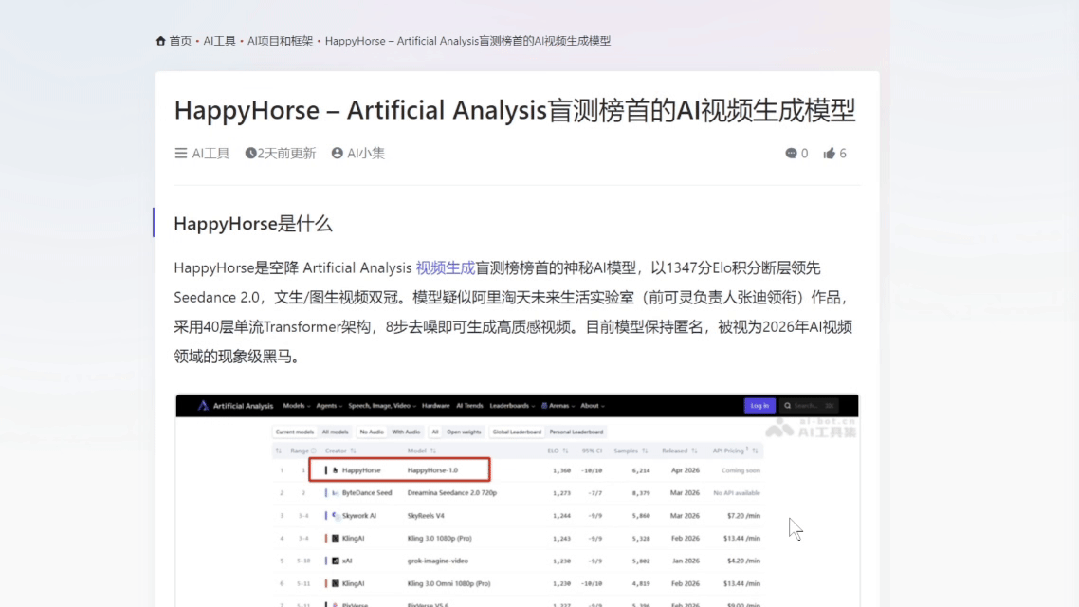1079x607 pixels.
Task: Sort by the API Pricing column header in the screenshot
Action: [x=735, y=451]
